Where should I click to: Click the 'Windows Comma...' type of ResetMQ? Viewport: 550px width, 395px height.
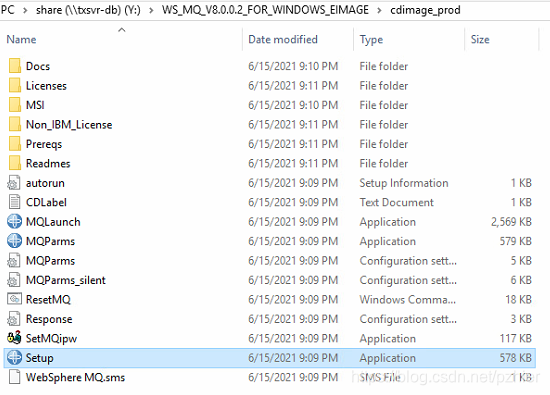click(408, 299)
